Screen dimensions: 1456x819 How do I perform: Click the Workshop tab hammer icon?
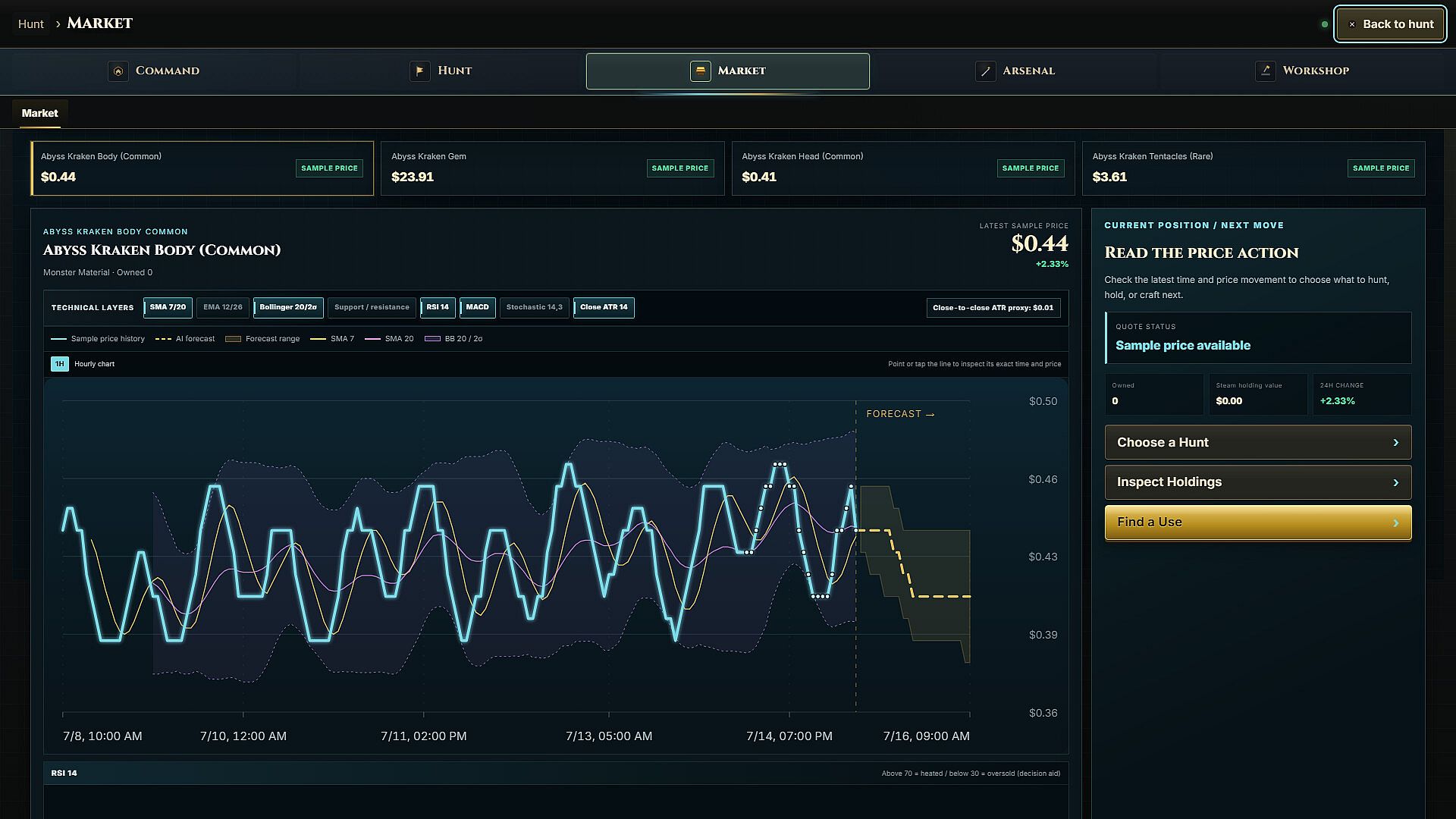1265,71
